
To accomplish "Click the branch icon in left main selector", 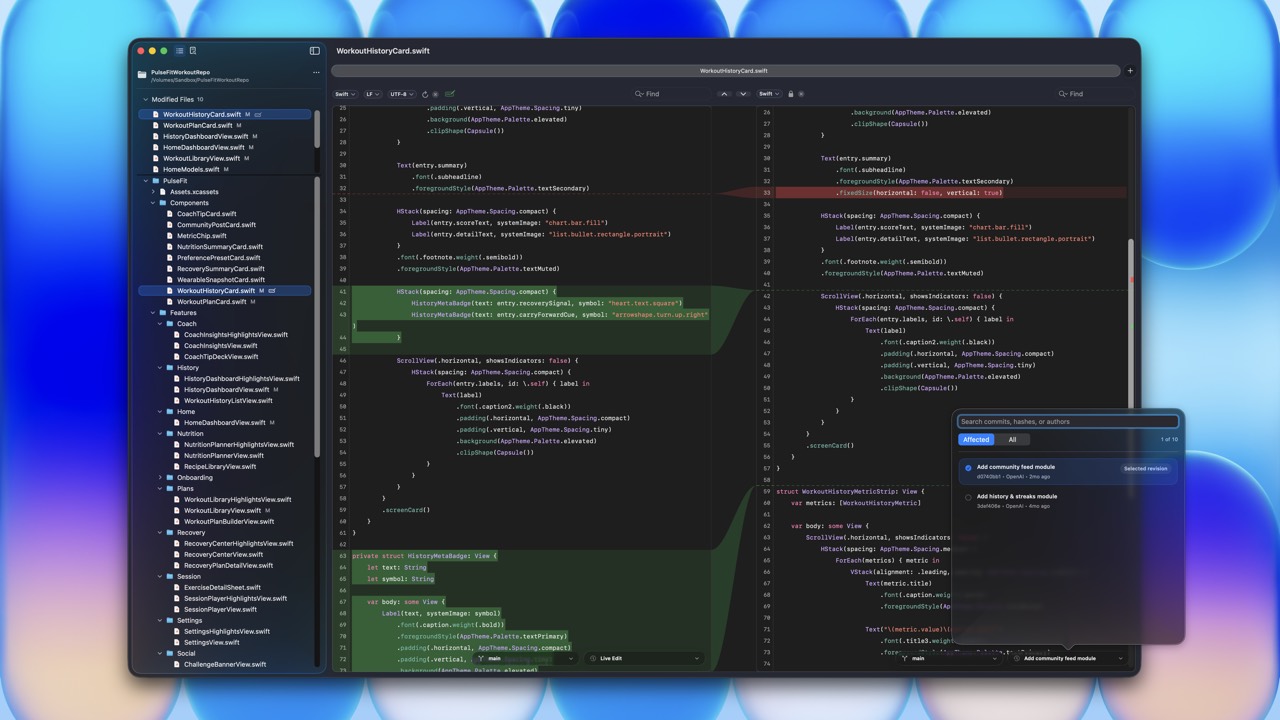I will click(481, 659).
